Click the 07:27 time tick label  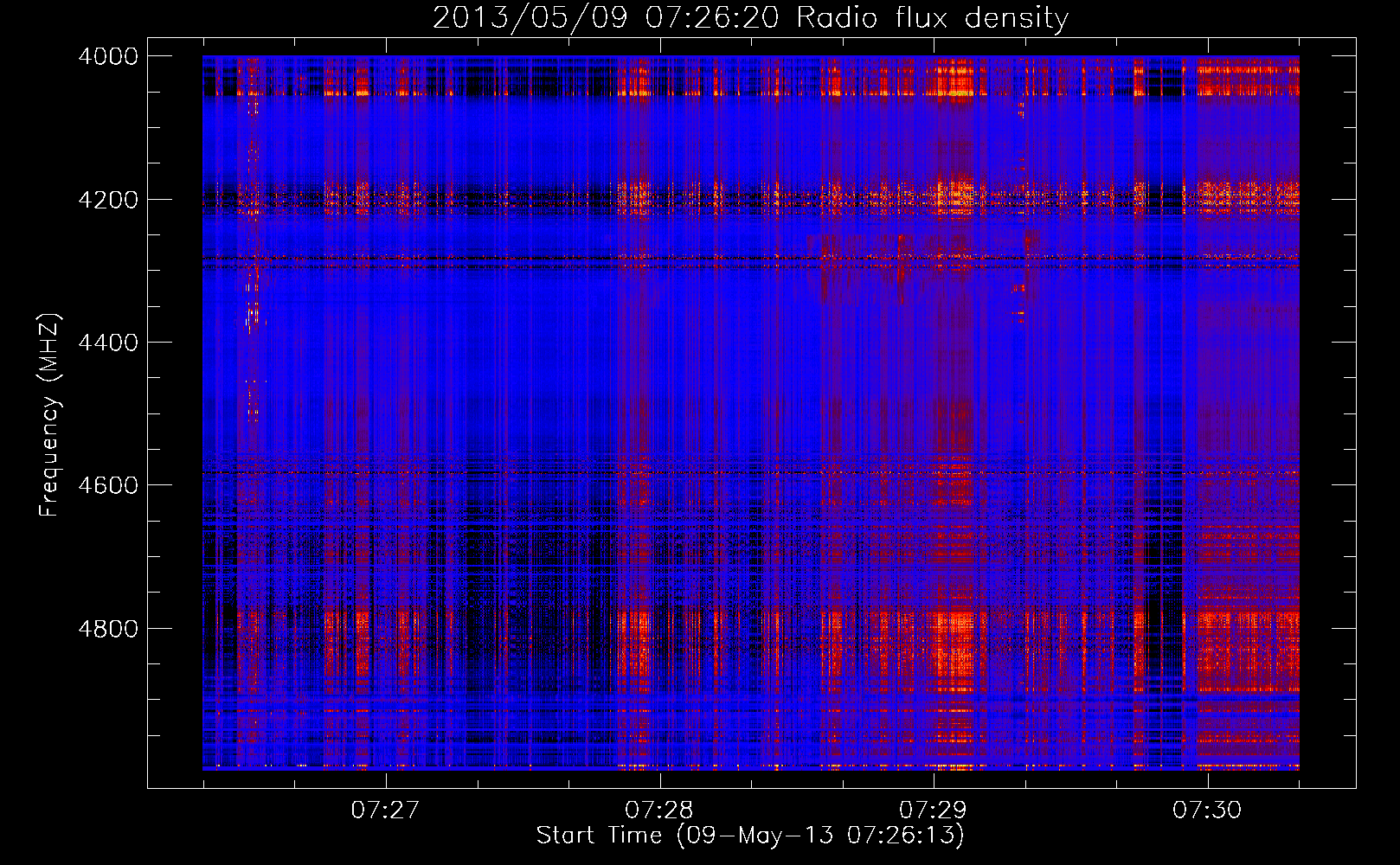click(x=385, y=810)
